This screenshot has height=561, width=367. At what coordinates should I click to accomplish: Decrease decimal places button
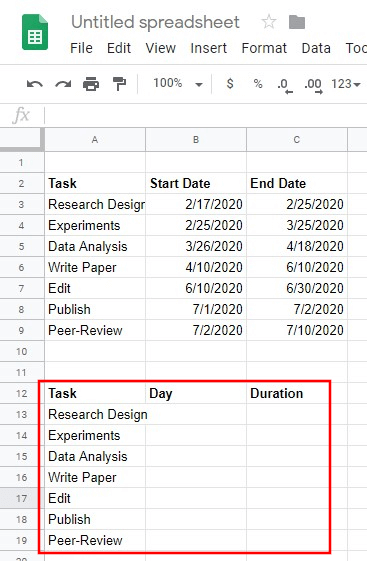pos(285,86)
